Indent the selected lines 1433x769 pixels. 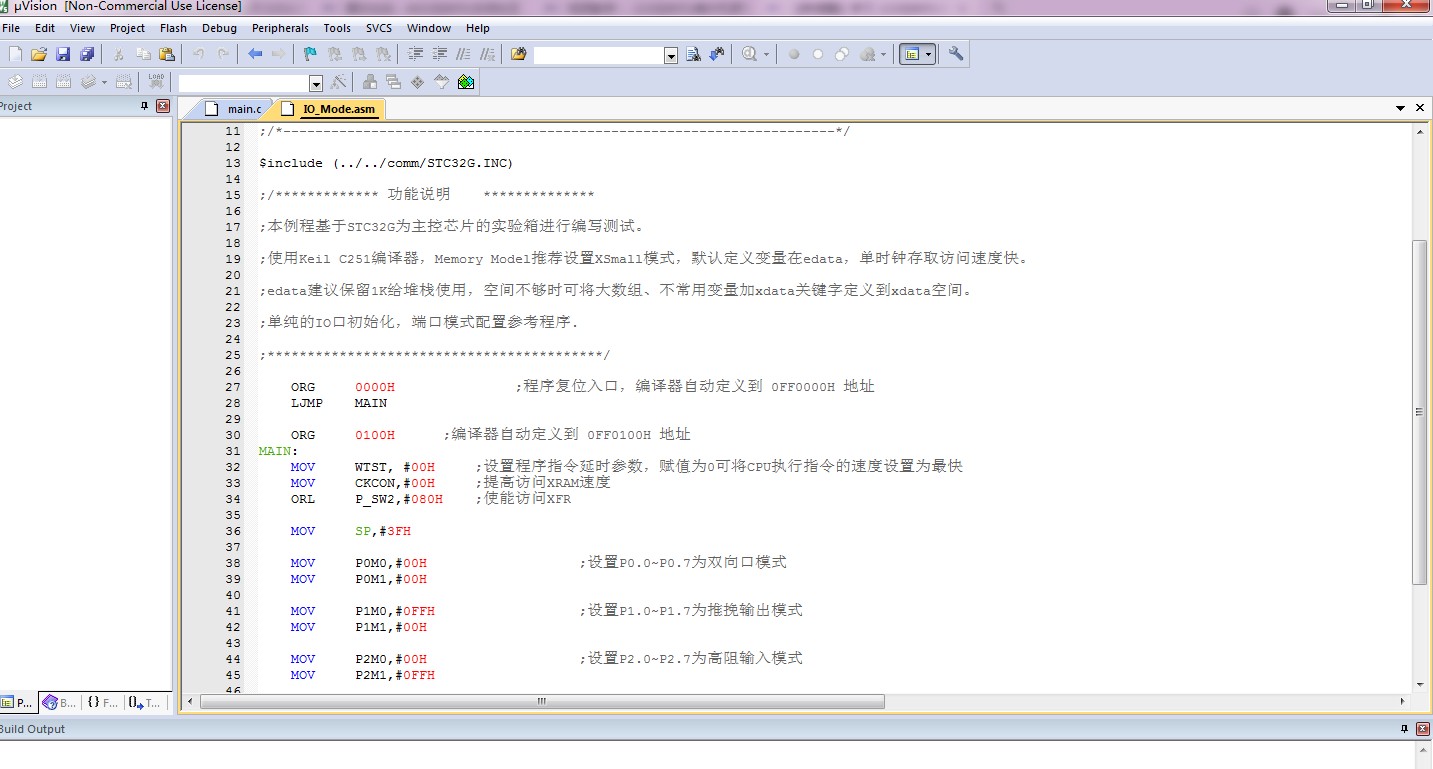(x=415, y=54)
